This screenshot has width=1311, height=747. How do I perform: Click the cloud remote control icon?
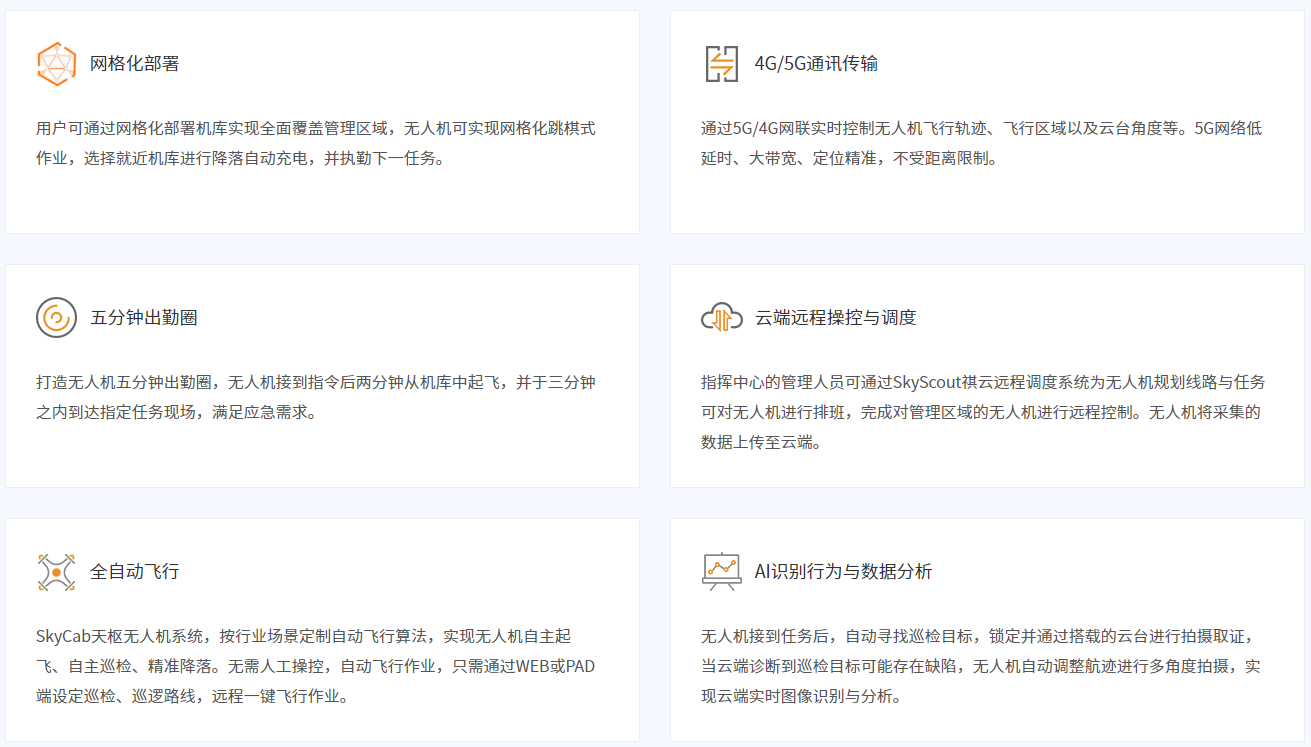tap(721, 318)
